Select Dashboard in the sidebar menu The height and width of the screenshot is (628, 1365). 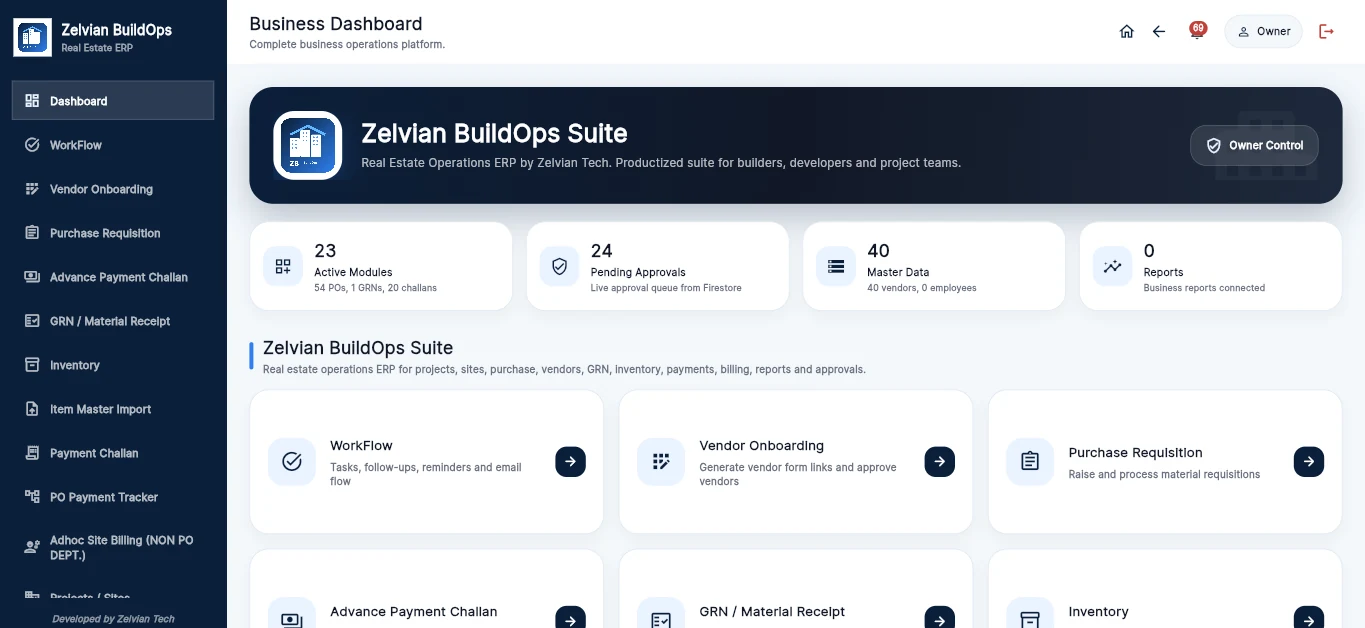coord(113,100)
